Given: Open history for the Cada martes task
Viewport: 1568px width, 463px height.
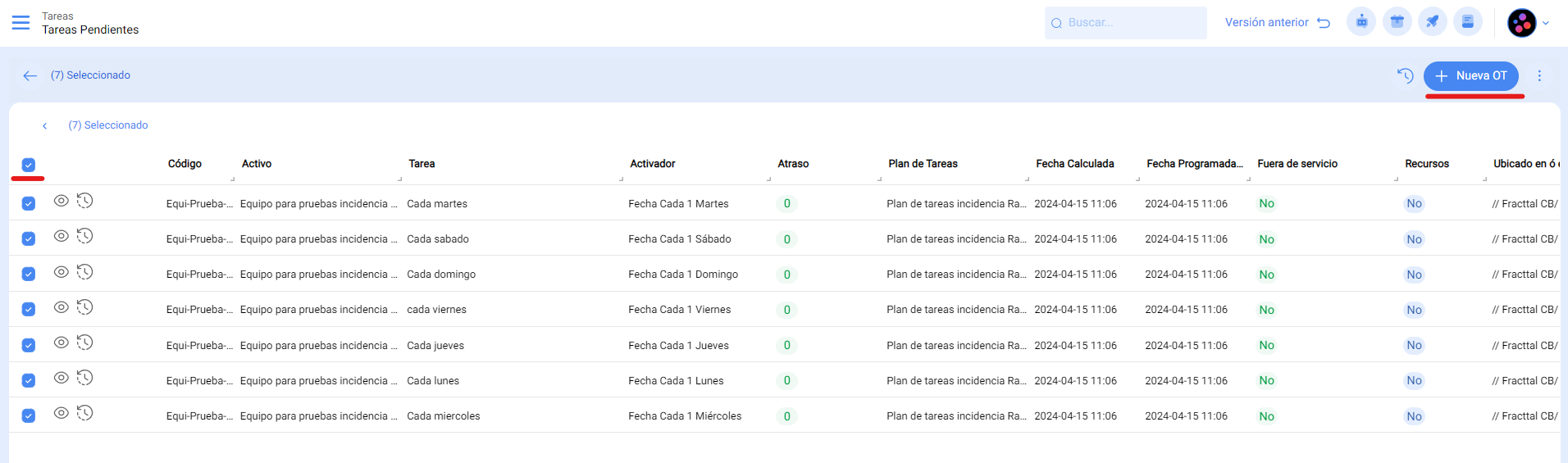Looking at the screenshot, I should coord(85,201).
